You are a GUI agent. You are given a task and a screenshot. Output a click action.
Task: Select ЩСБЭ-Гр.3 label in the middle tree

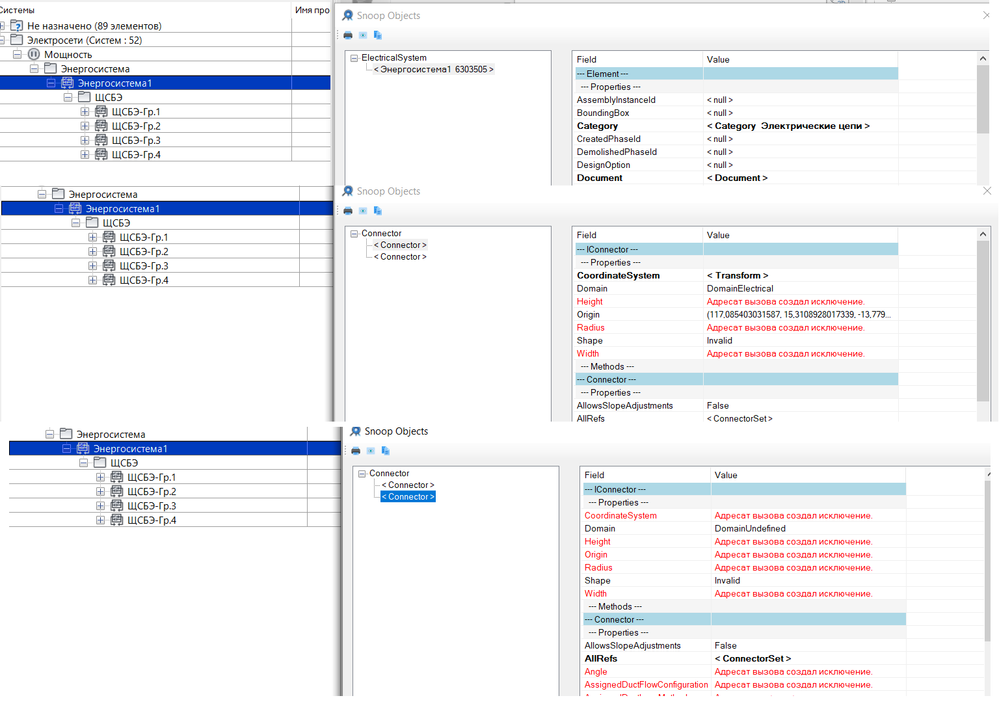pos(144,266)
